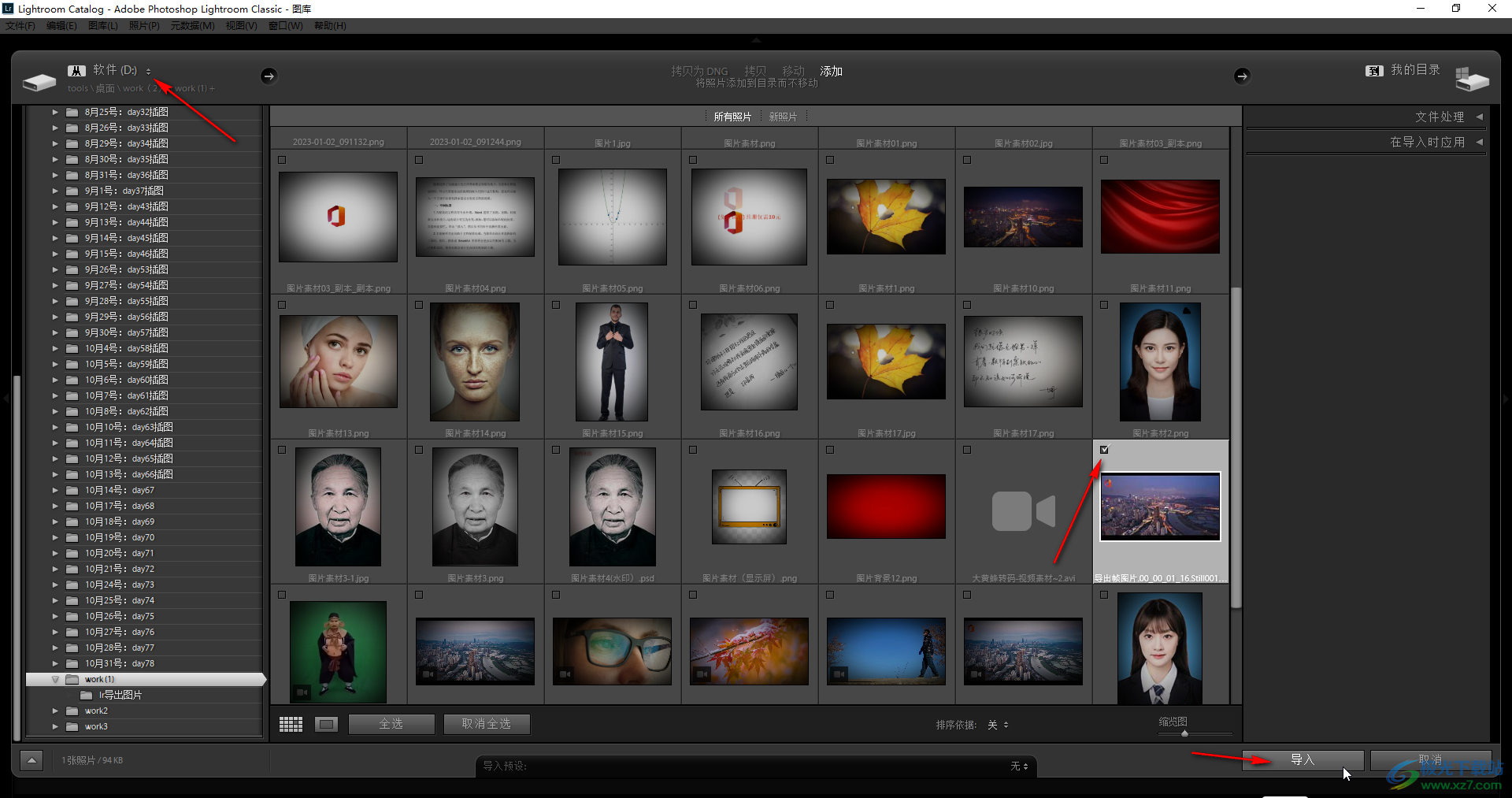Switch to loupe view

[x=326, y=724]
